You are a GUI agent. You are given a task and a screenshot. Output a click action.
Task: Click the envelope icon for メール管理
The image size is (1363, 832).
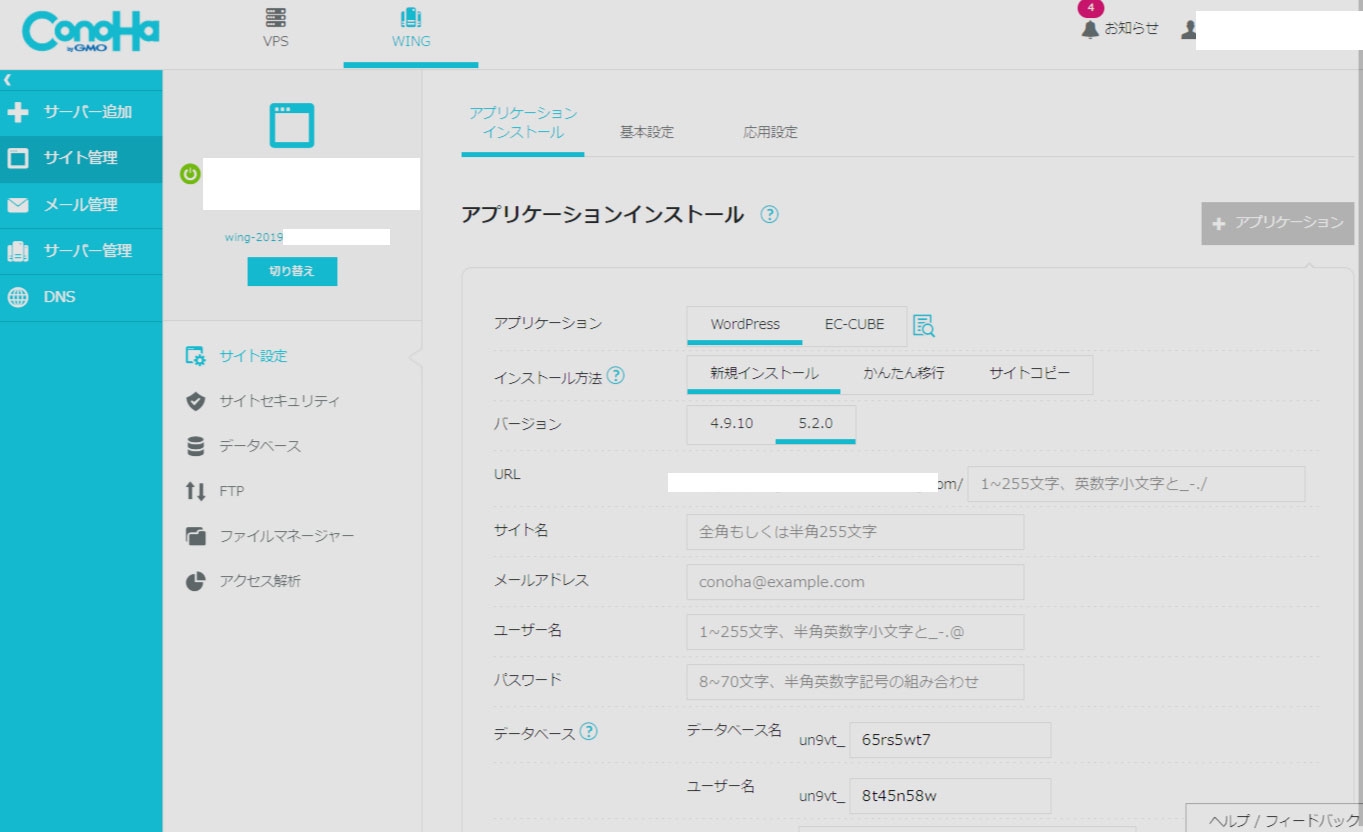click(18, 205)
